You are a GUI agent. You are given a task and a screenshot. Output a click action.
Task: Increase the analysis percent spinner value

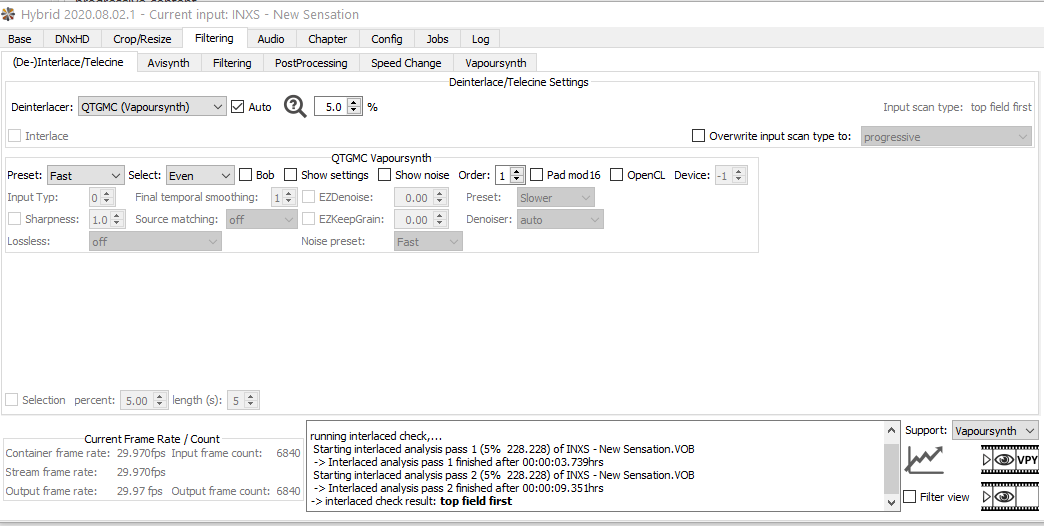click(x=354, y=103)
